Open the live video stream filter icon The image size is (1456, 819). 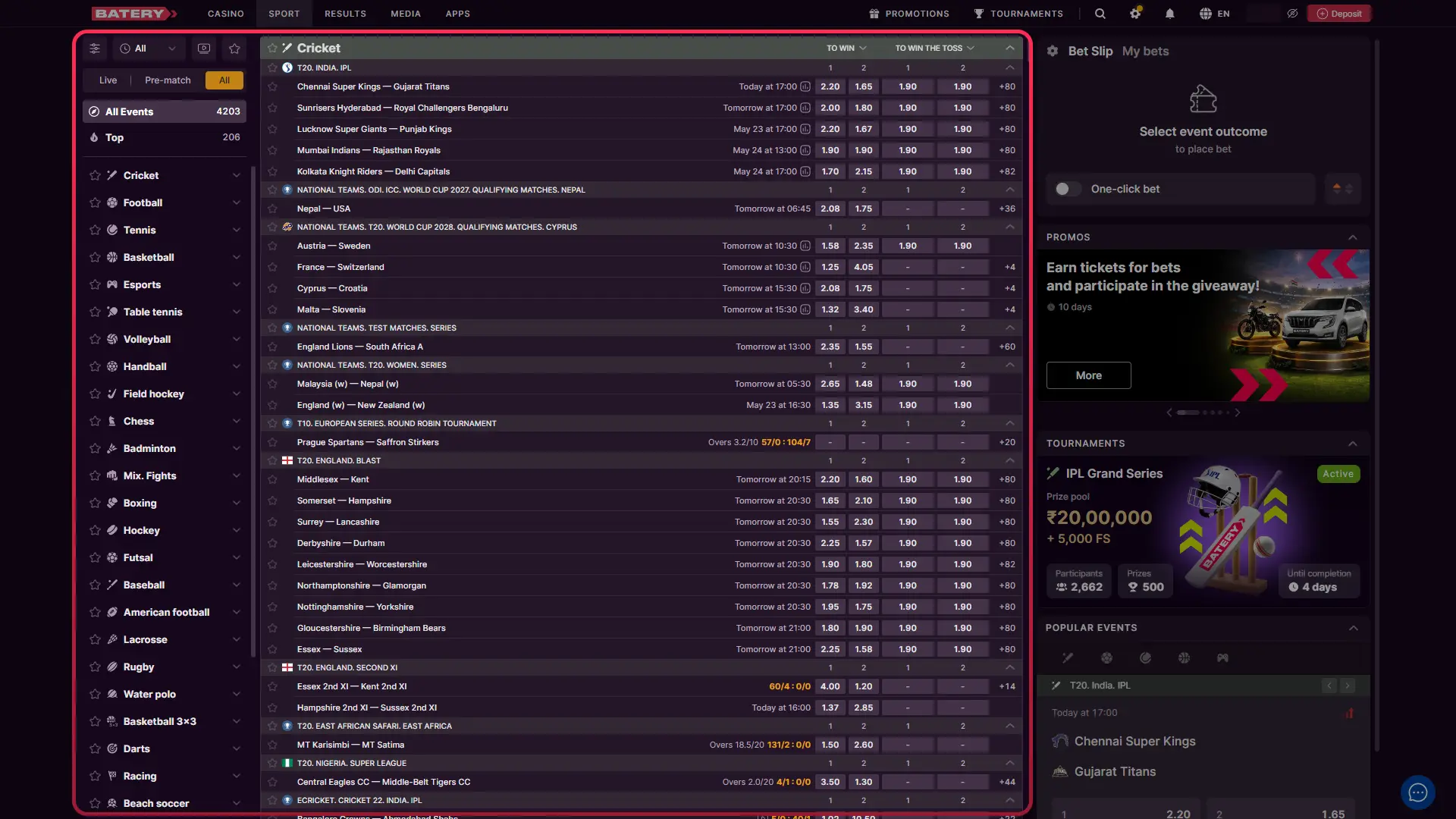click(204, 49)
